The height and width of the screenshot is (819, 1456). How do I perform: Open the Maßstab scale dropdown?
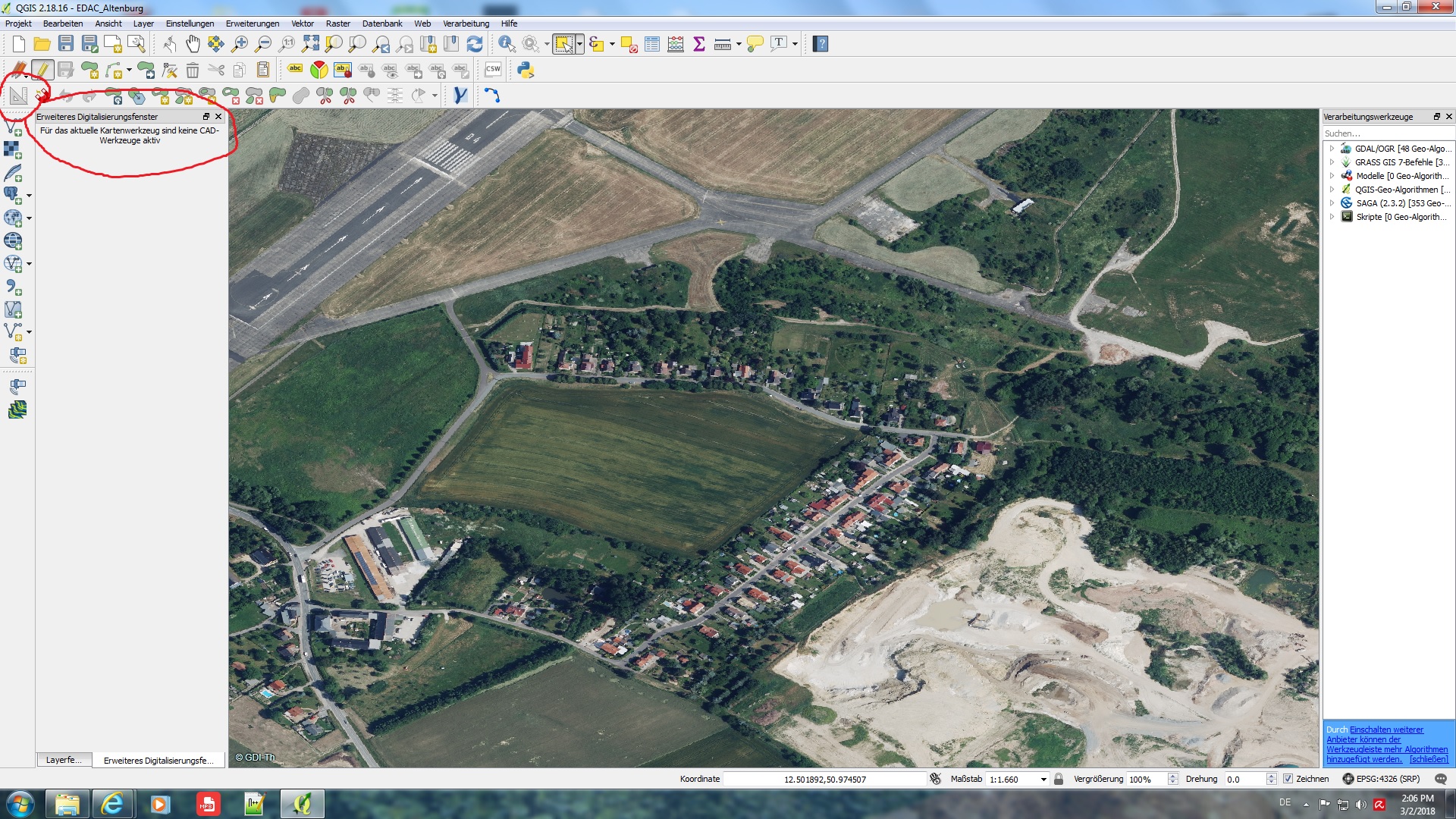[1043, 780]
